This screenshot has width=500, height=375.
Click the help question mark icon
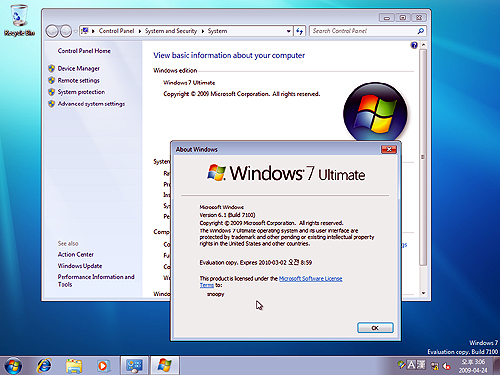coord(414,45)
